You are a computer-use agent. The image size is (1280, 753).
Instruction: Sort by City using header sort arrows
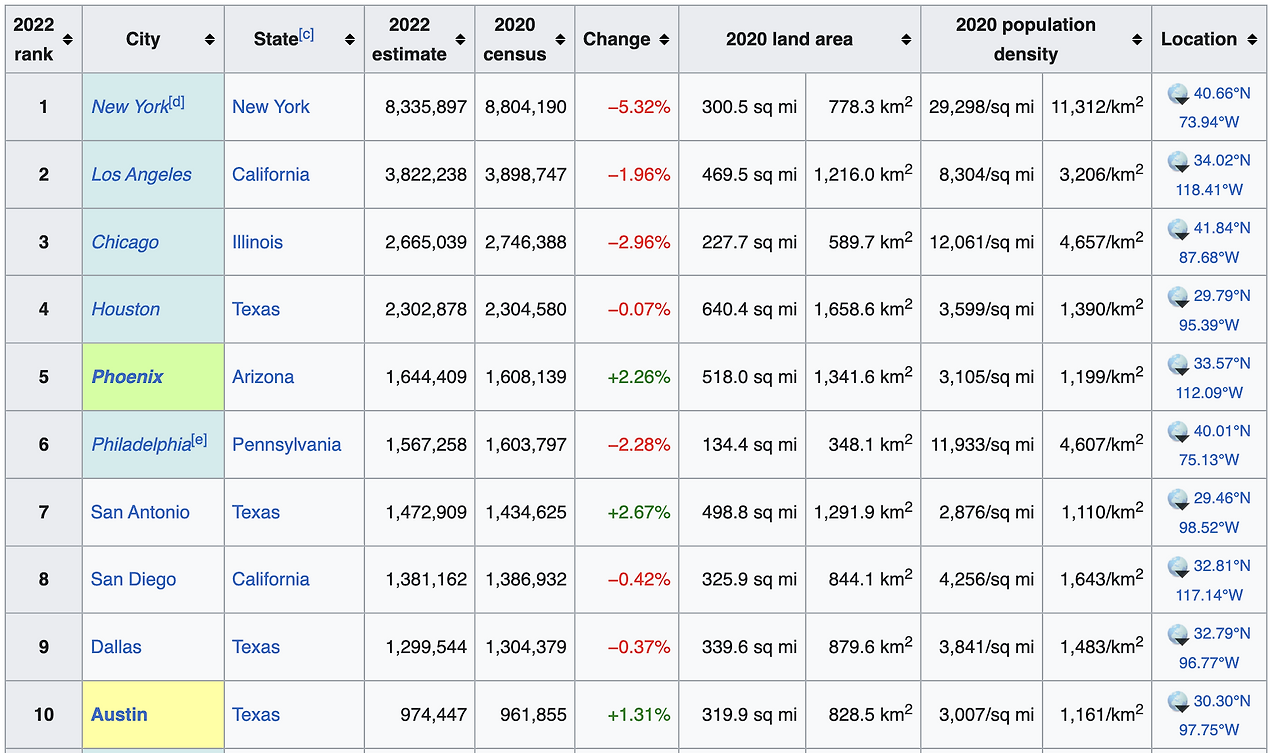pyautogui.click(x=210, y=39)
